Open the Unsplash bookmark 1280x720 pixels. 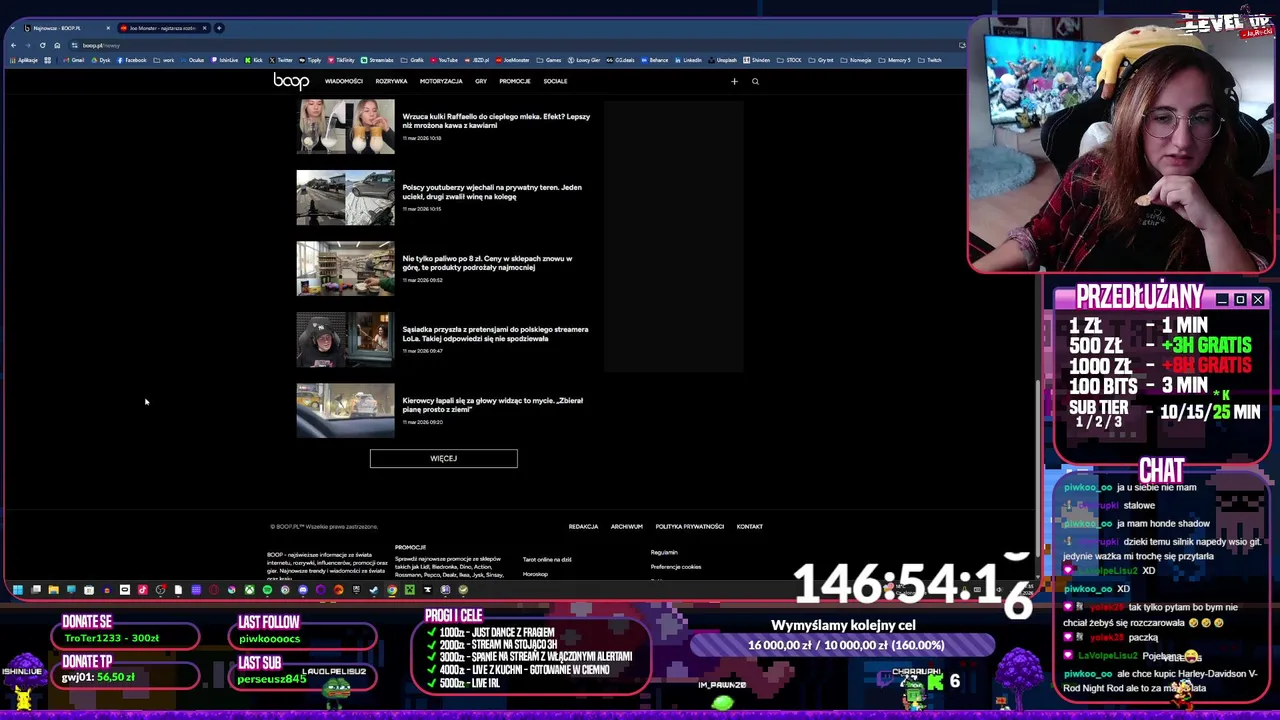pos(723,60)
